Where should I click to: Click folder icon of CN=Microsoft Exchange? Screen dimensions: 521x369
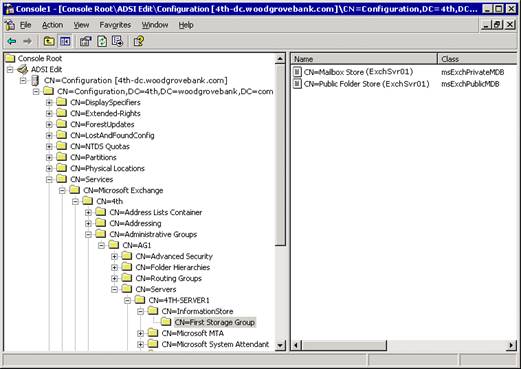74,190
